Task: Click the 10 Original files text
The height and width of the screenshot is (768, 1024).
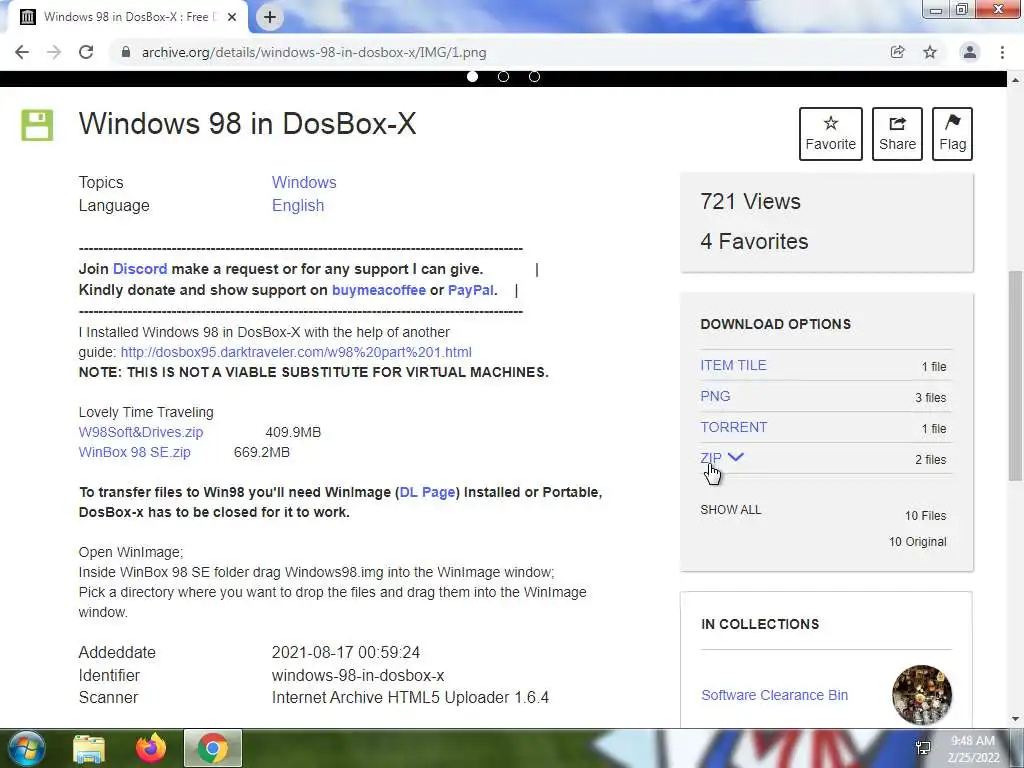Action: (918, 541)
